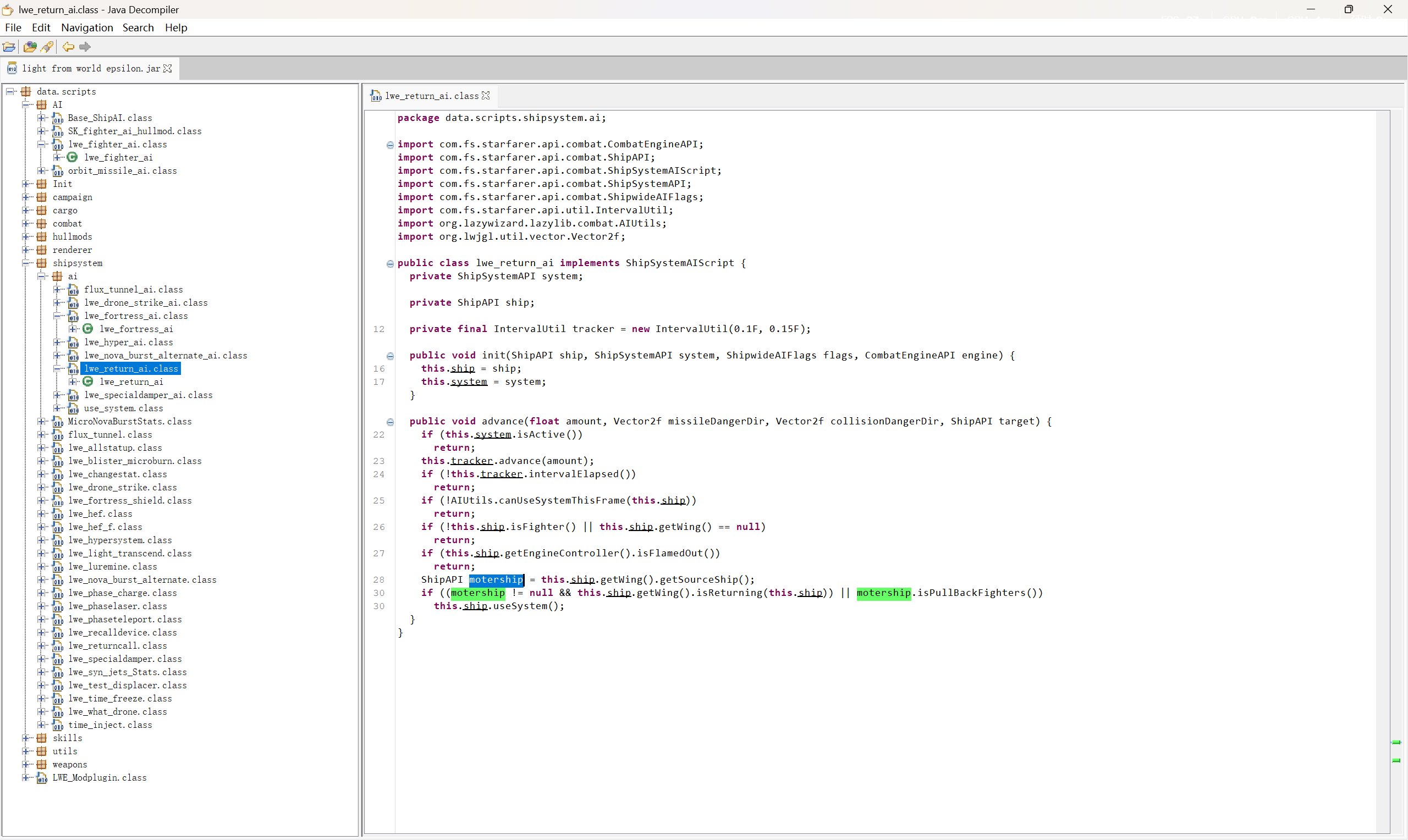Collapse the advance method code block
This screenshot has height=840, width=1408.
(x=390, y=422)
